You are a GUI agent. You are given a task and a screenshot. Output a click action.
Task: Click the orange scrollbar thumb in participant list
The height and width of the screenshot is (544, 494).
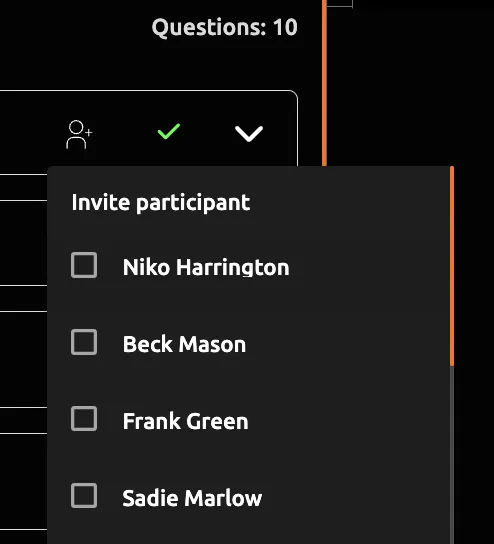tap(452, 266)
